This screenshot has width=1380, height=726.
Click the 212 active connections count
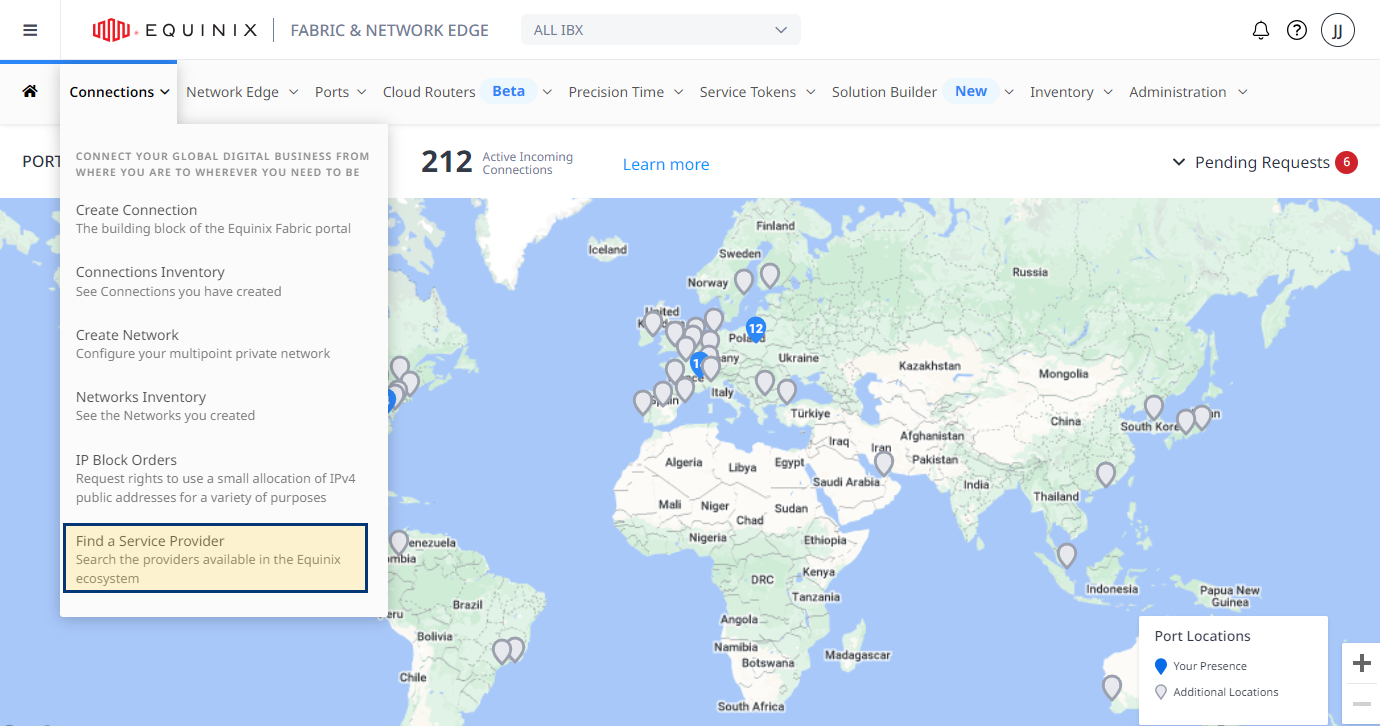coord(446,162)
